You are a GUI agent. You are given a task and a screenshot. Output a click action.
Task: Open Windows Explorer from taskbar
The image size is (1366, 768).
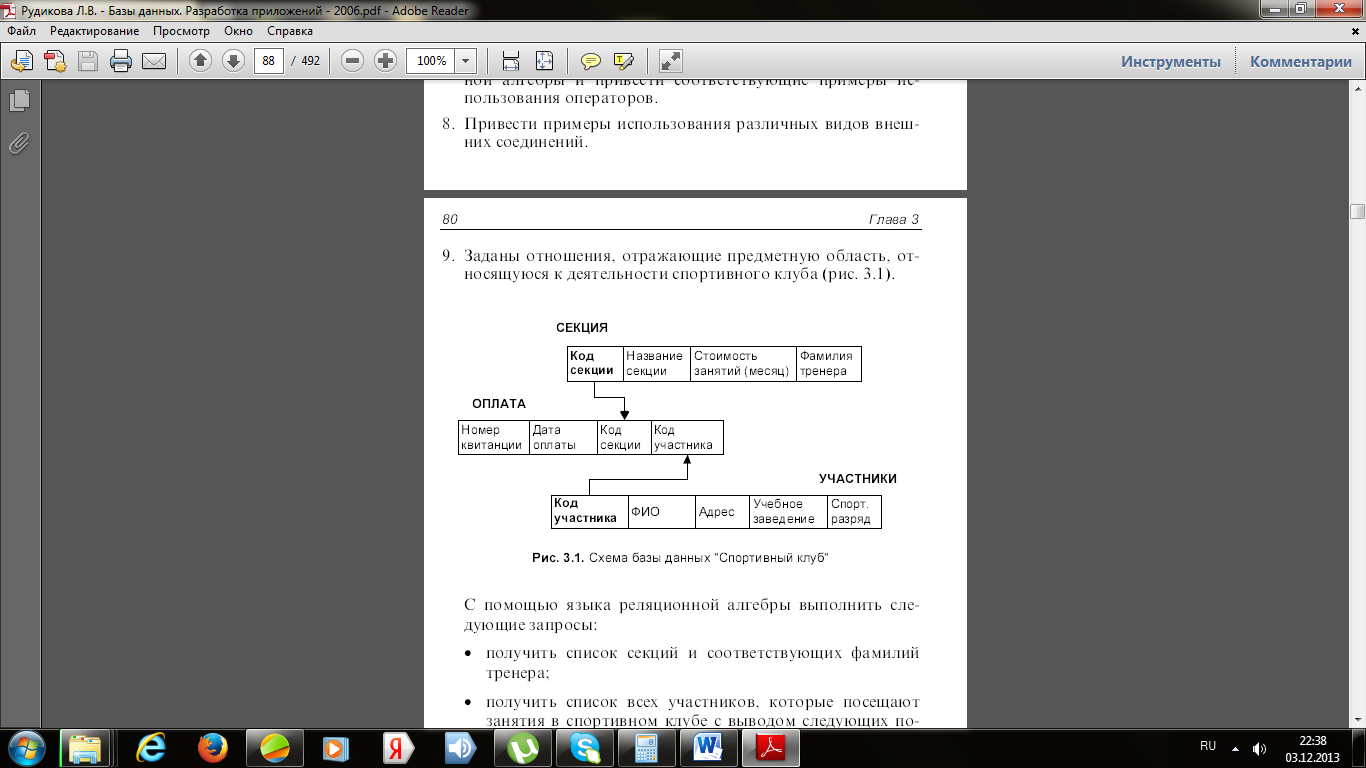point(85,747)
